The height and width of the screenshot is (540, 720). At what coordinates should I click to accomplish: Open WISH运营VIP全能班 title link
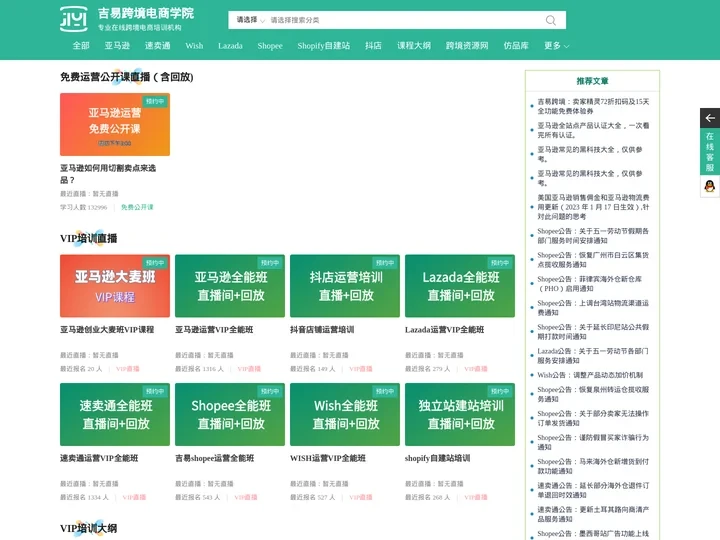tap(328, 458)
